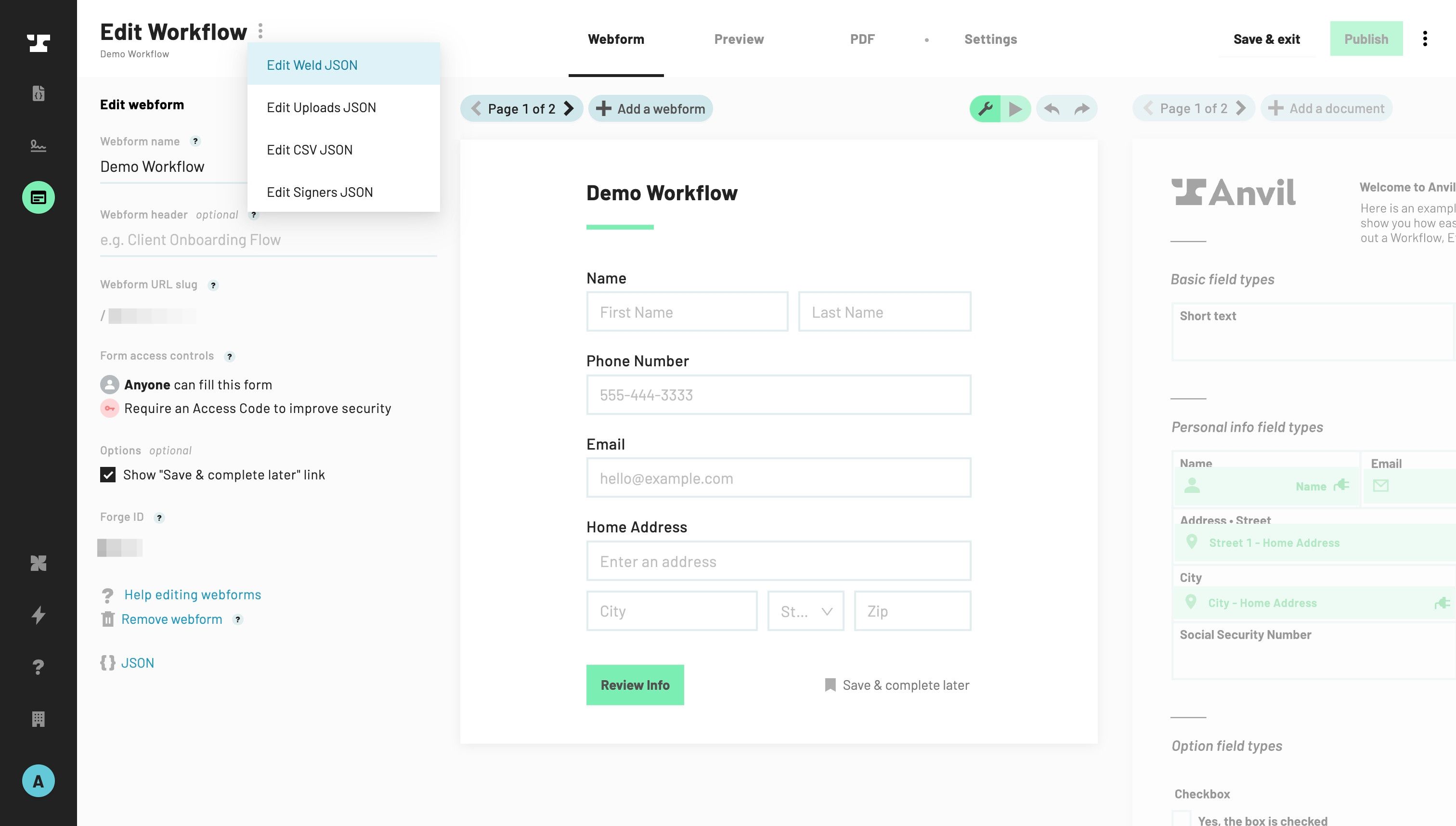Switch to the Webform tab

(616, 39)
